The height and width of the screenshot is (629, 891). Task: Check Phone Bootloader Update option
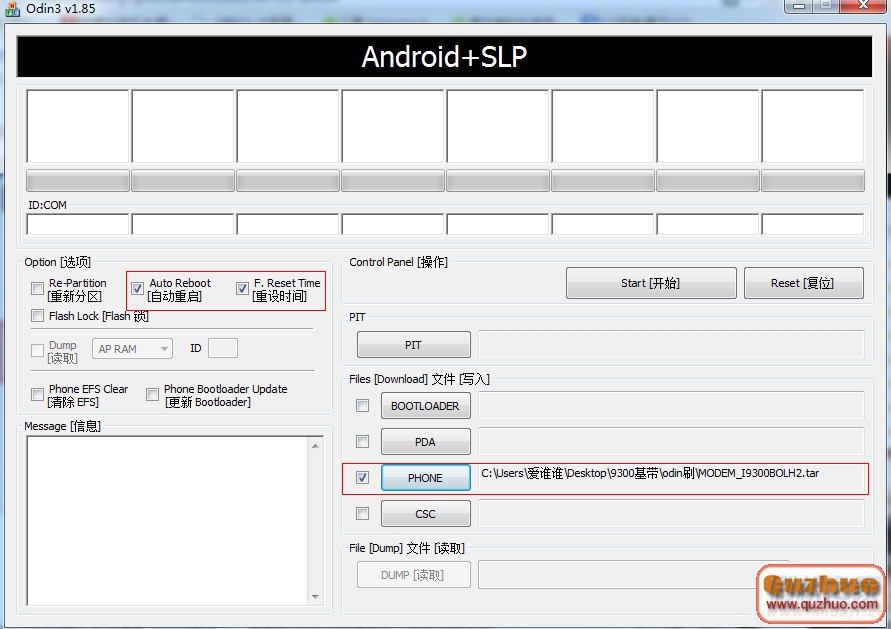pyautogui.click(x=152, y=394)
